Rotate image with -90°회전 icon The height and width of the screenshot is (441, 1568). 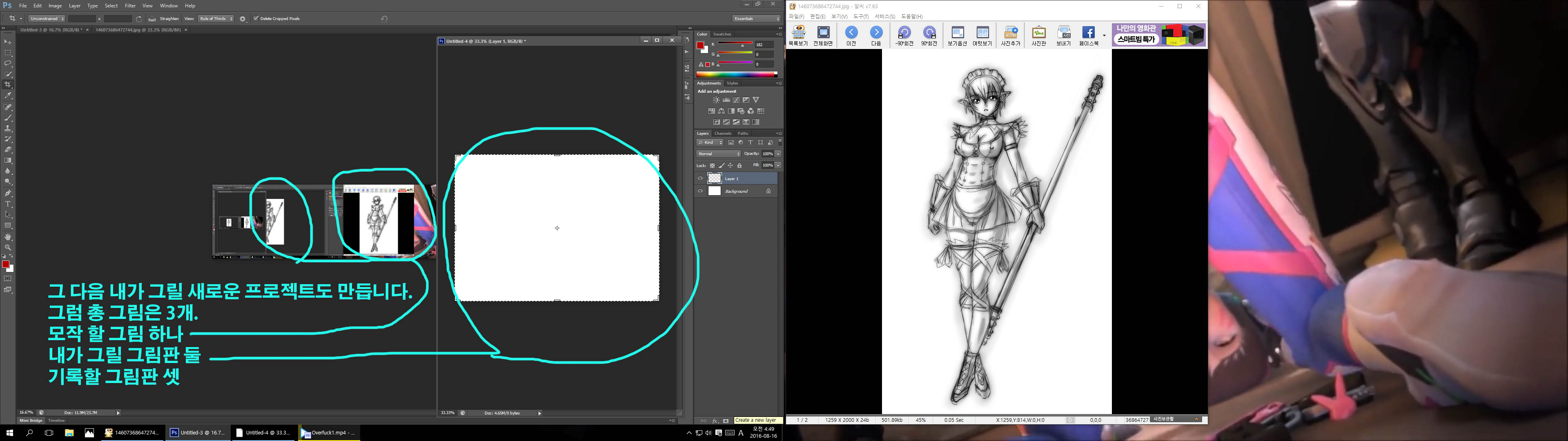pos(904,36)
